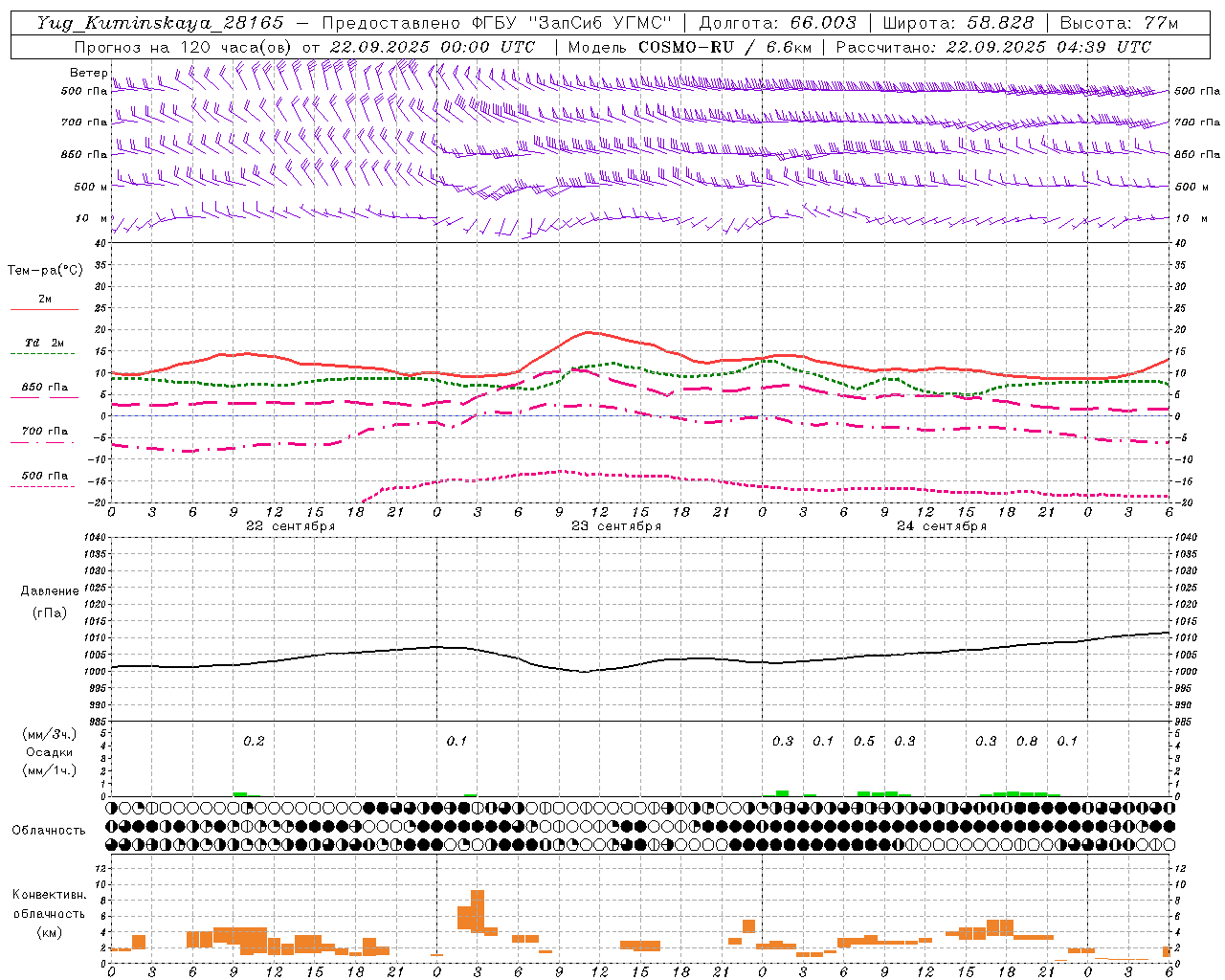Click the 0.2 precipitation value
This screenshot has height=980, width=1225.
click(x=254, y=741)
